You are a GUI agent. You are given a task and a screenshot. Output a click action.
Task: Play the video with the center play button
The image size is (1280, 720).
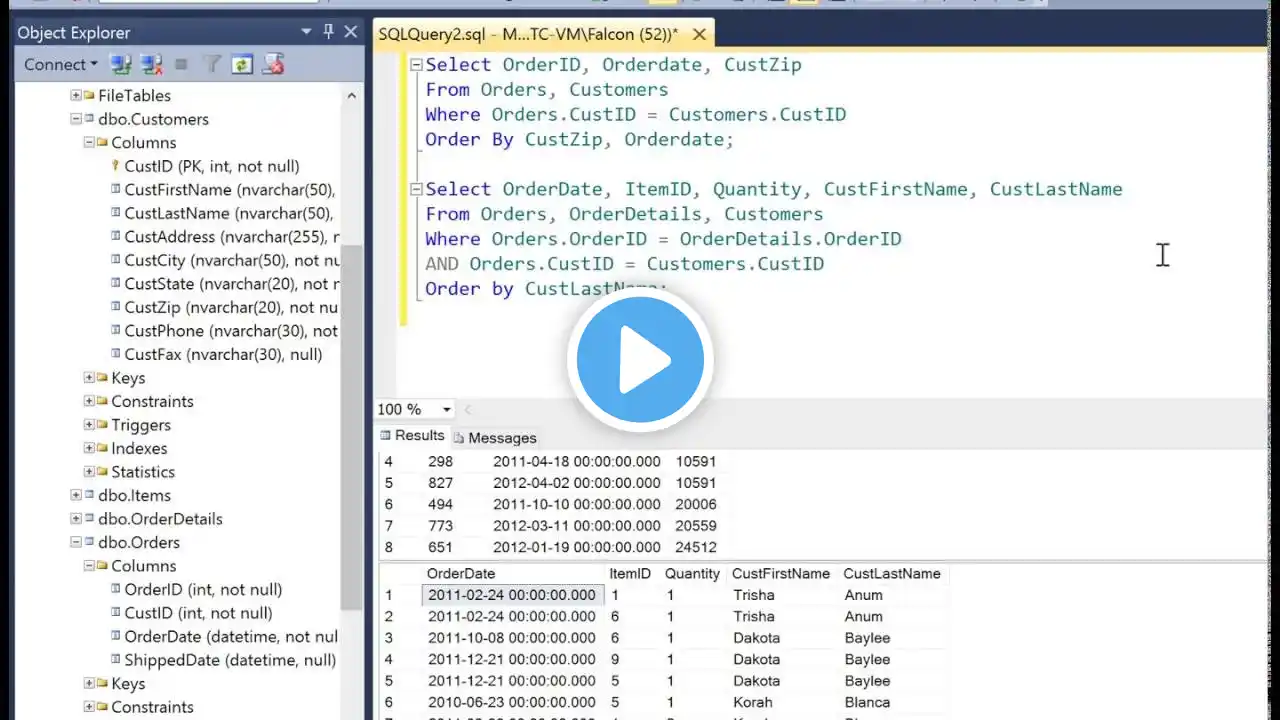point(640,360)
